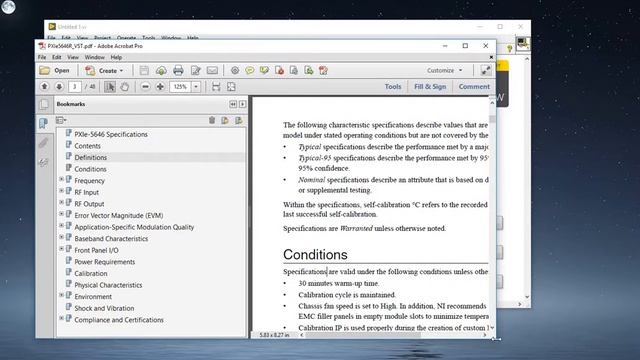Click the page number input field
The image size is (640, 360).
click(75, 87)
